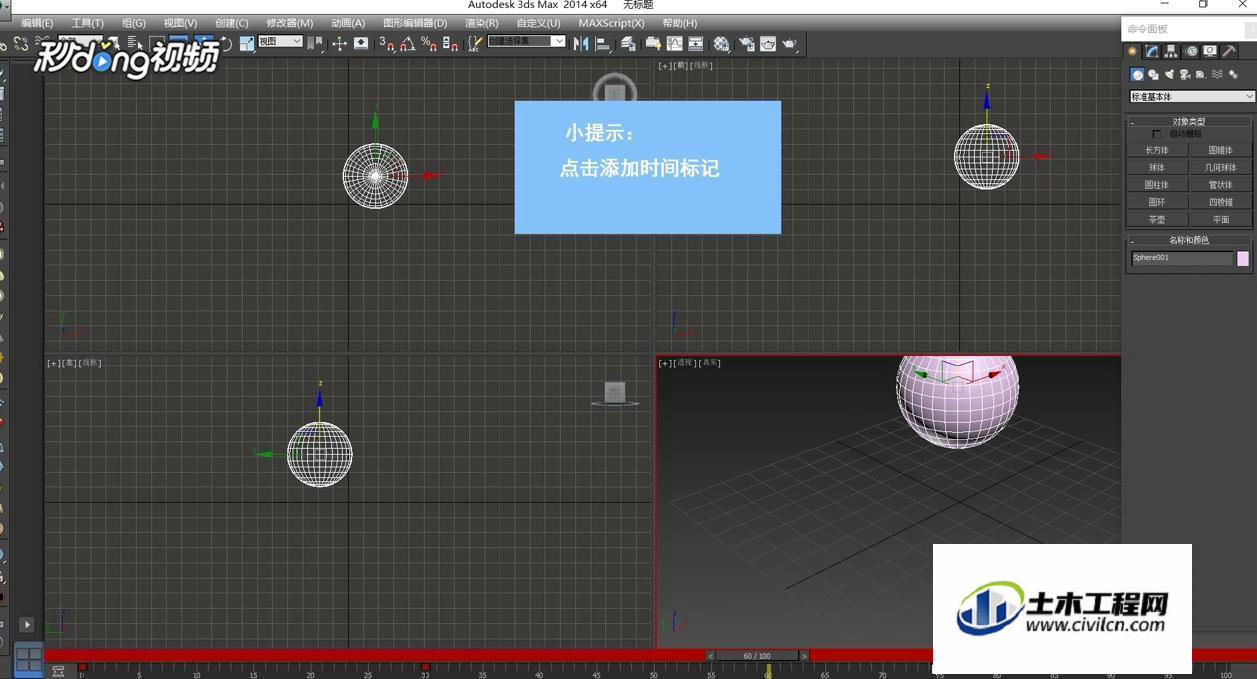The image size is (1257, 679).
Task: Open the 视图 reference coordinate system dropdown
Action: [280, 42]
